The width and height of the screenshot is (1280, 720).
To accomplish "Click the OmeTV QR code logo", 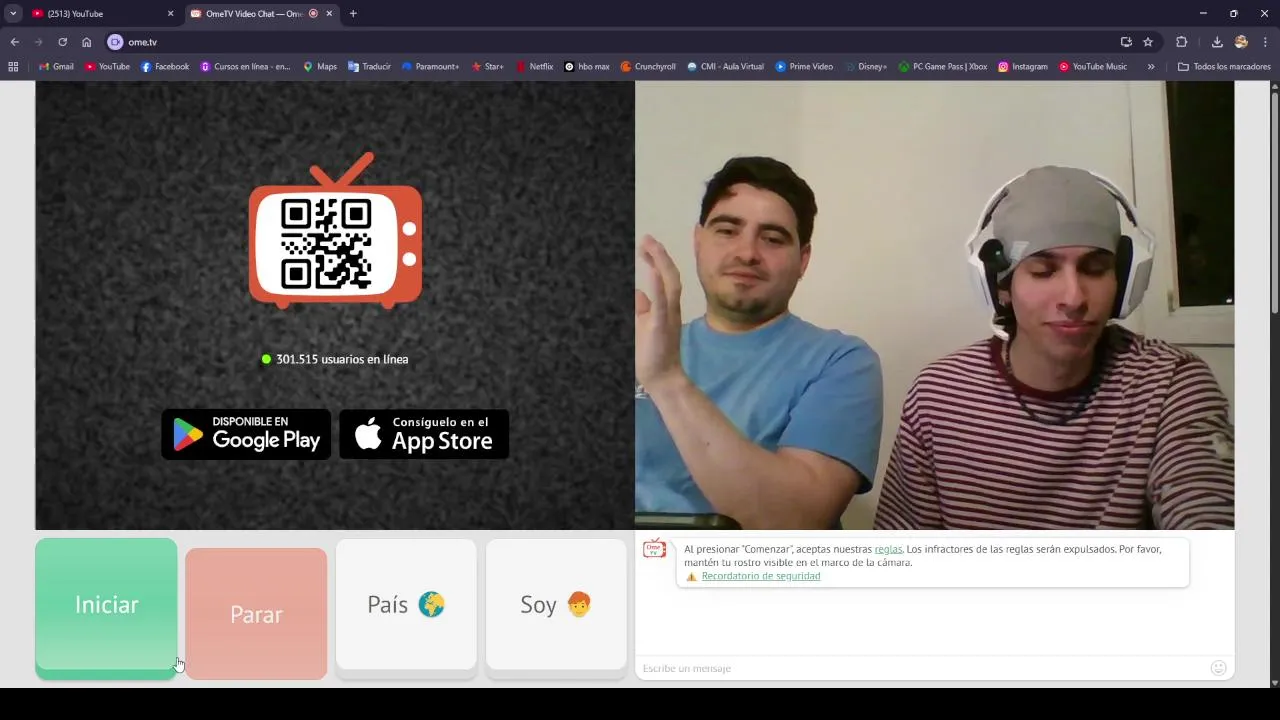I will [335, 231].
